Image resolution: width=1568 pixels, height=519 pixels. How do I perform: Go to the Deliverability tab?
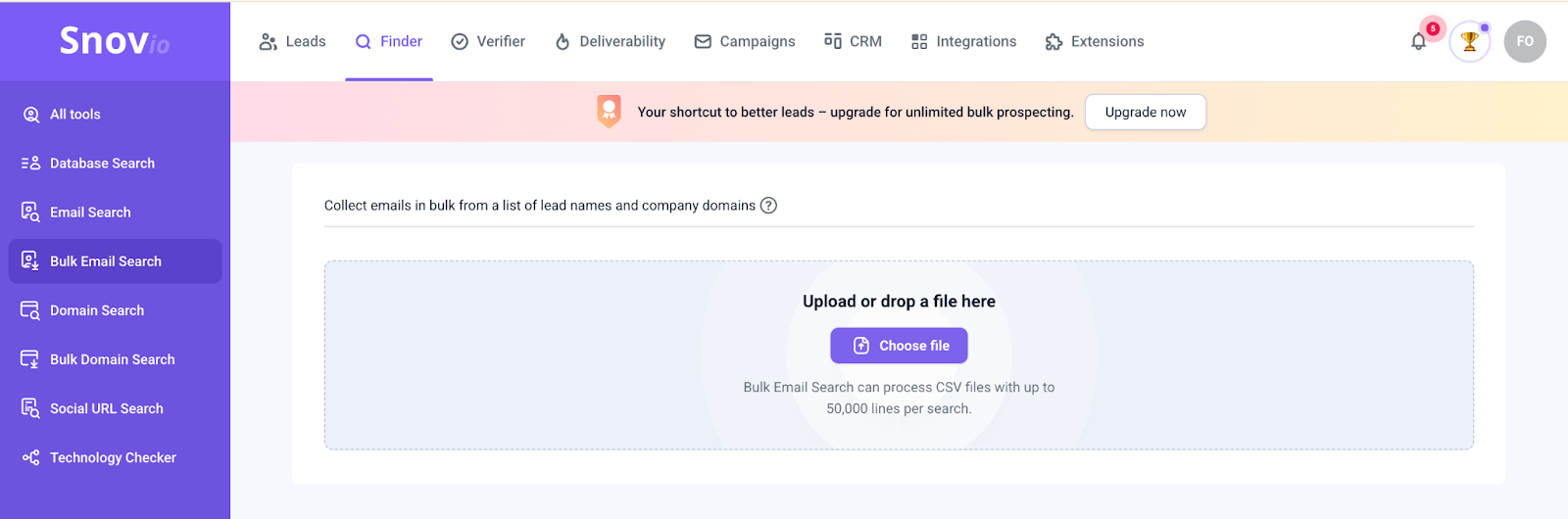[x=610, y=41]
